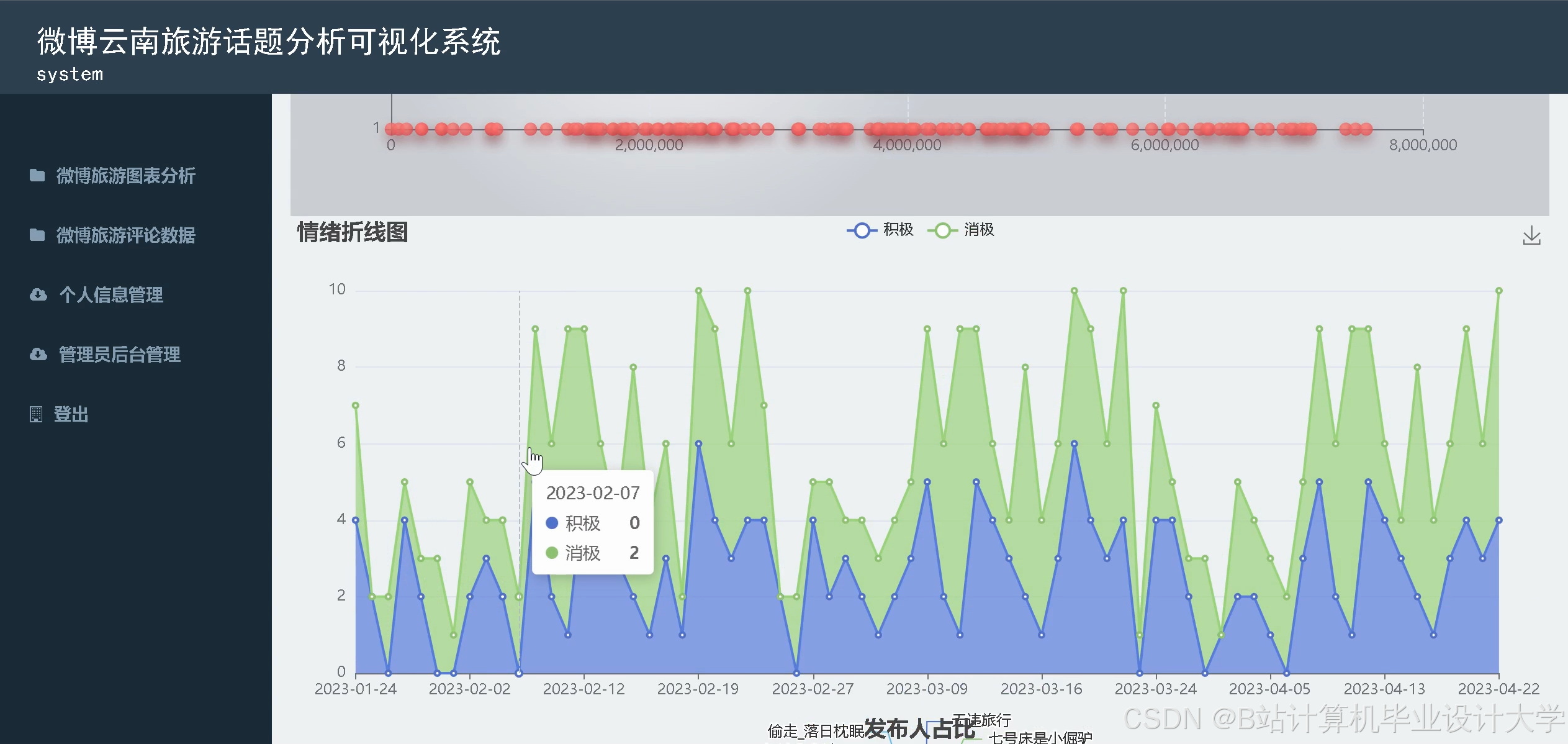Viewport: 1568px width, 744px height.
Task: Click the system subtitle text in header
Action: click(70, 75)
